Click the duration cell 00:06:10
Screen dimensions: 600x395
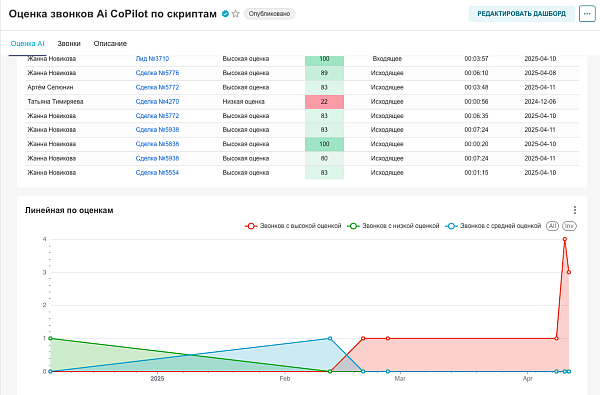tap(476, 73)
